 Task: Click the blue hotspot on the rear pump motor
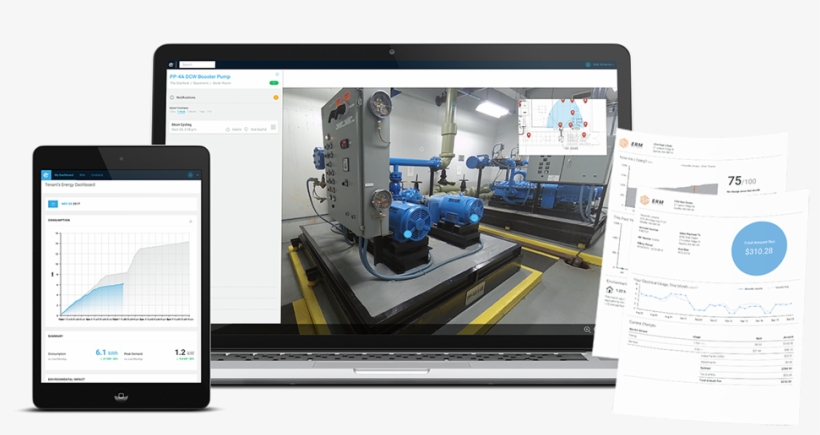pos(474,218)
